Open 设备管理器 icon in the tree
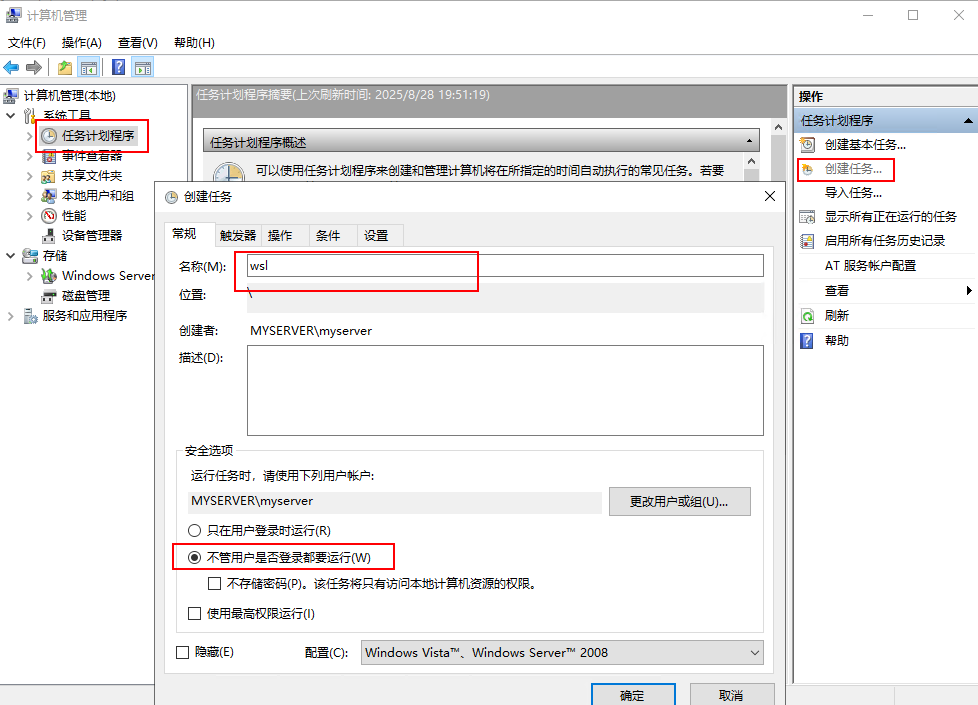The width and height of the screenshot is (978, 705). tap(49, 236)
